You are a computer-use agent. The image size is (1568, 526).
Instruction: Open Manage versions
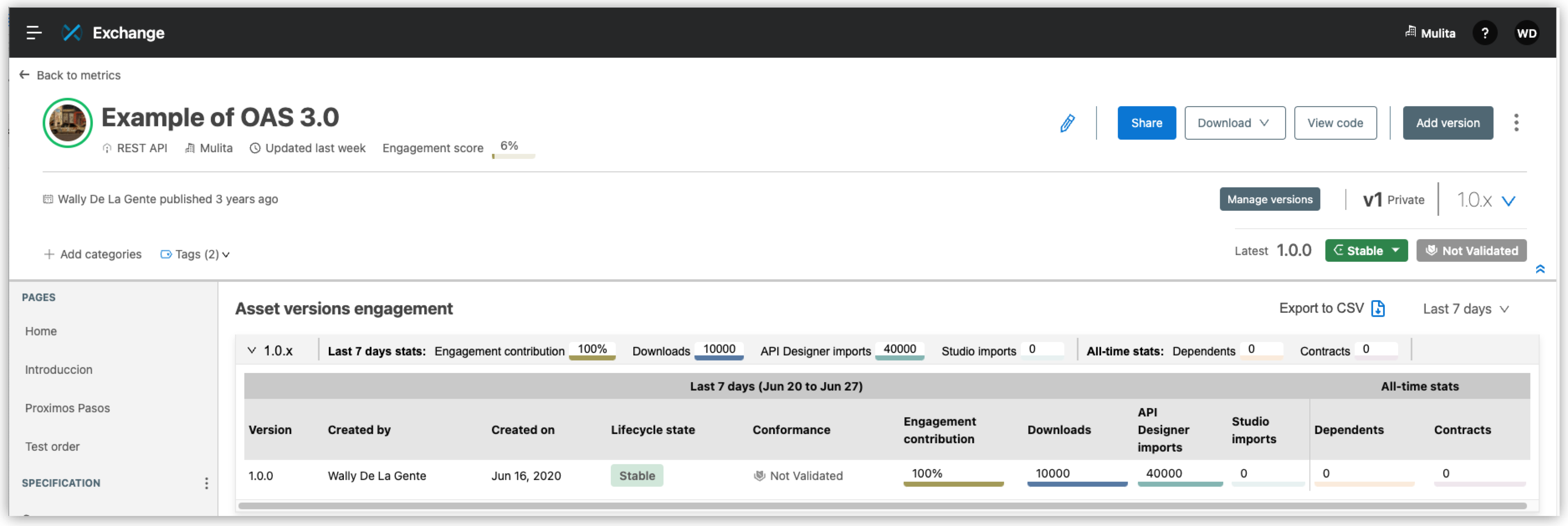point(1270,199)
